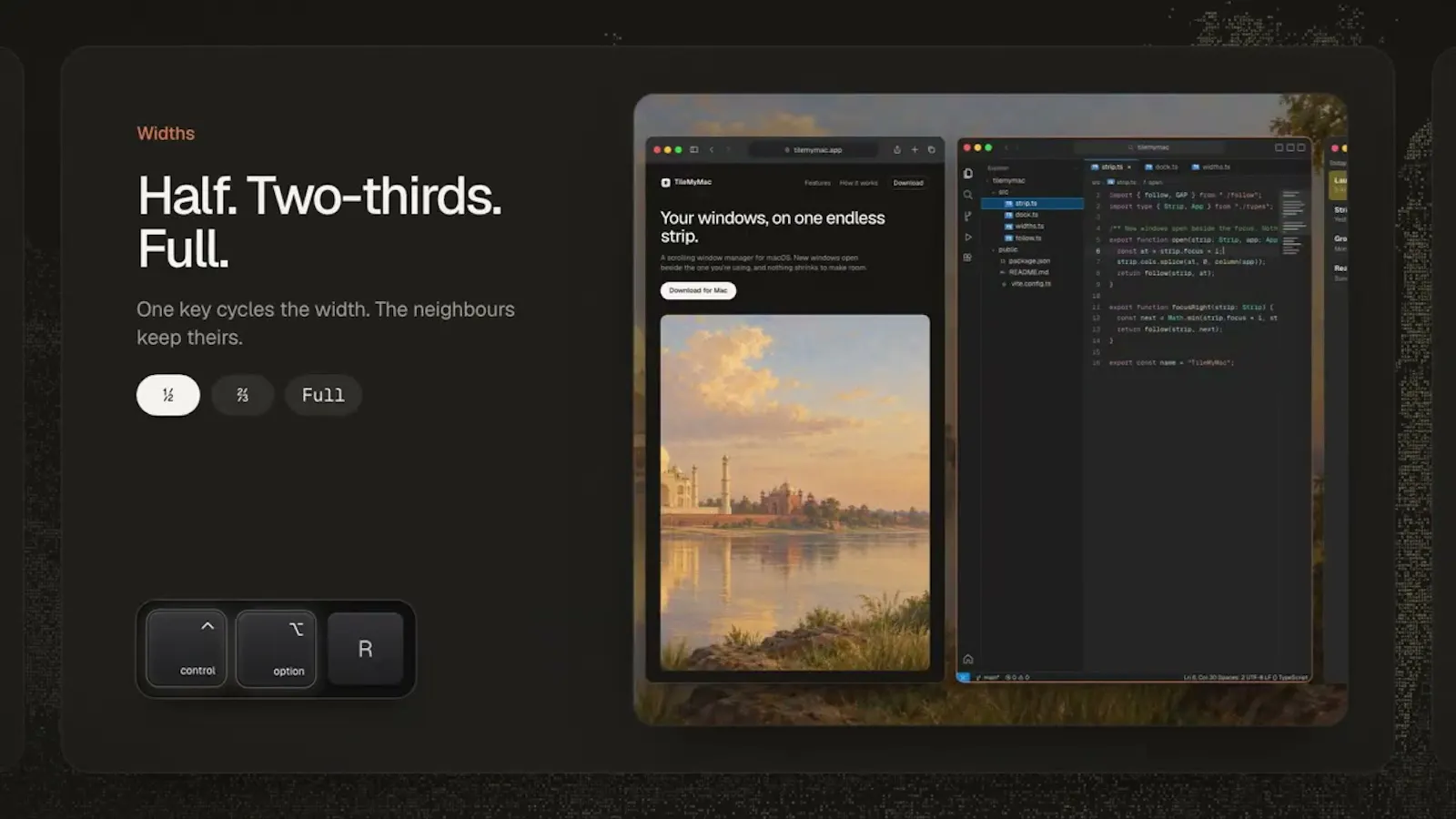Click the TypeScript language mode in status bar
The image size is (1456, 819).
[x=1294, y=677]
